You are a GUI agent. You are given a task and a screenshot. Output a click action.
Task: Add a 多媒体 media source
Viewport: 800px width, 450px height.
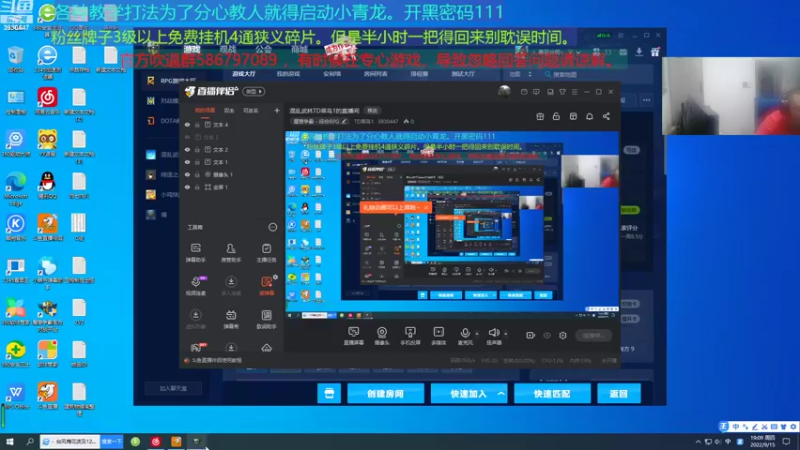pos(438,336)
